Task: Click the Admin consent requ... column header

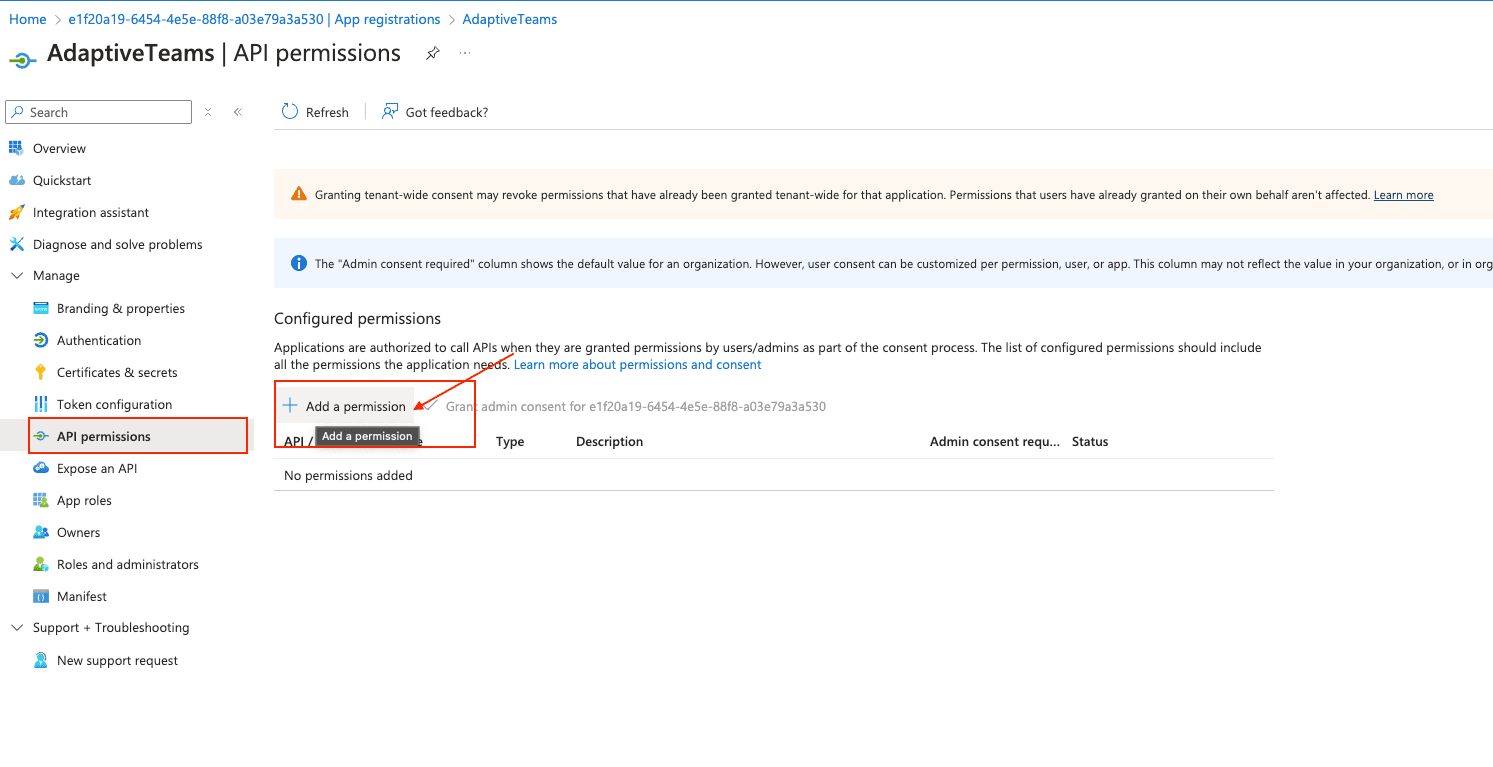Action: (994, 441)
